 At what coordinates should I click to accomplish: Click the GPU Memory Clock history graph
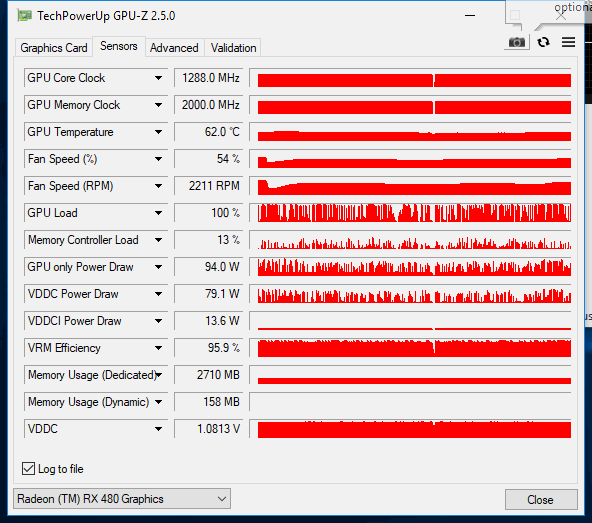(411, 105)
